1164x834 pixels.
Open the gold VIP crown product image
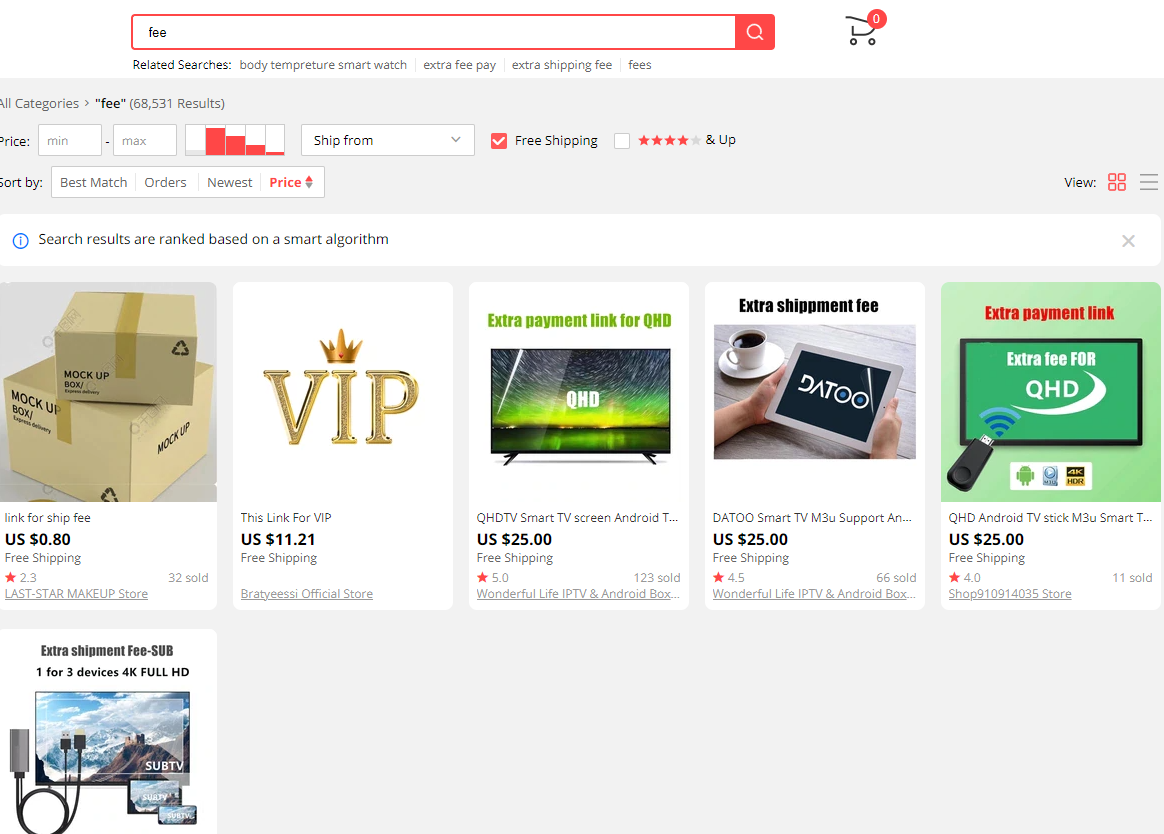pos(343,392)
